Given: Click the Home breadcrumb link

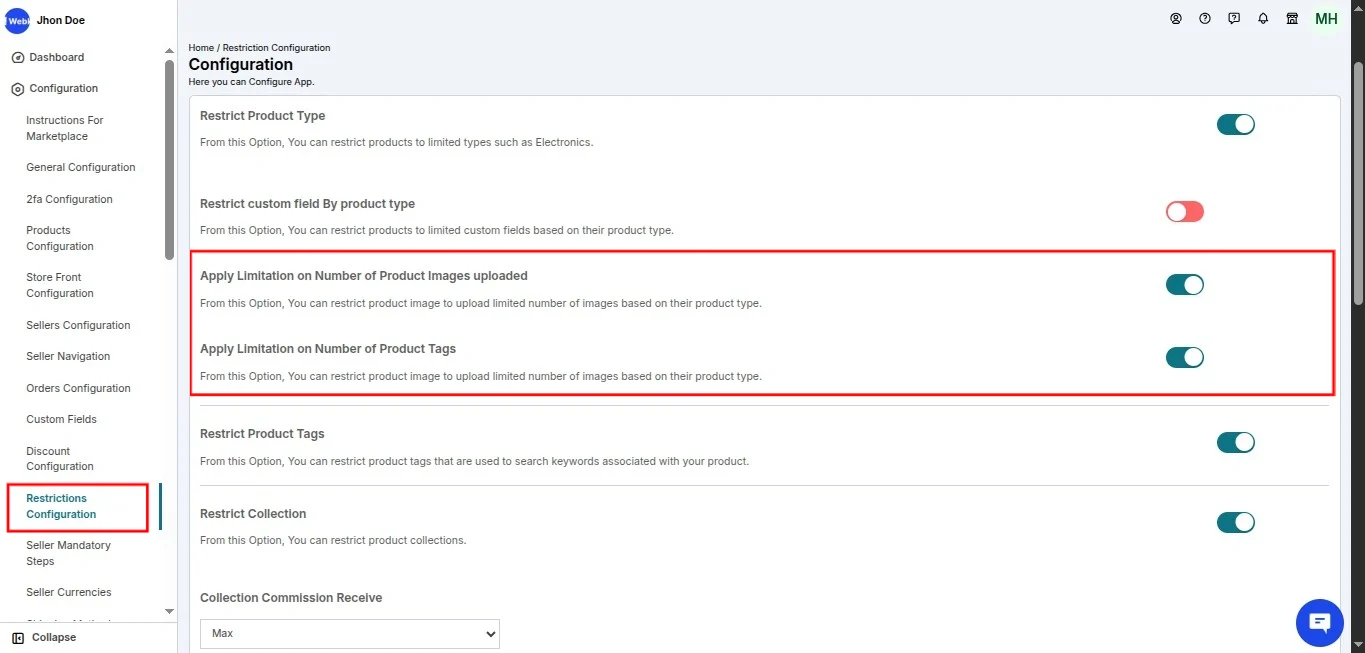Looking at the screenshot, I should coord(201,48).
